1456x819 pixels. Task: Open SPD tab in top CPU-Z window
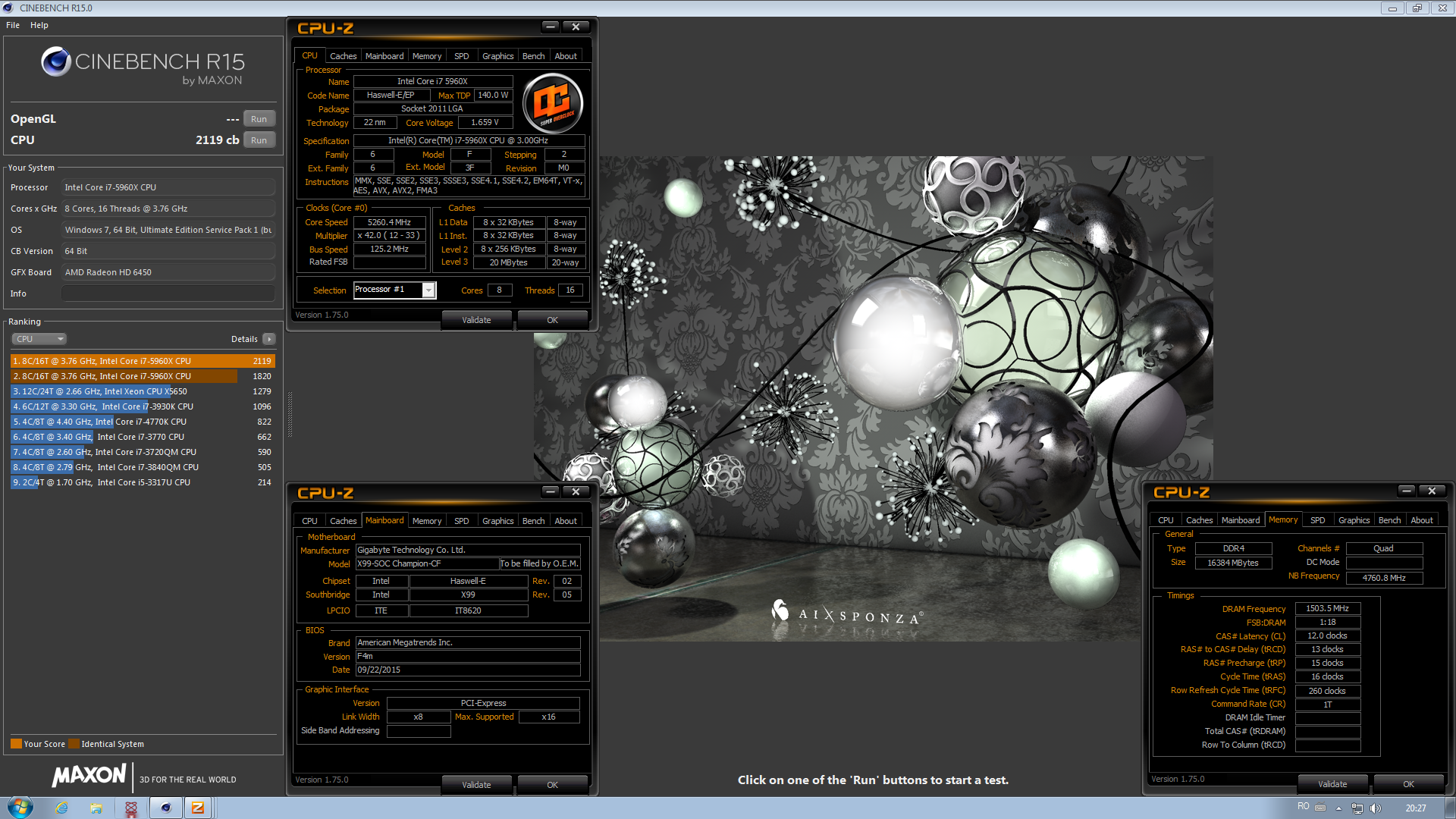pyautogui.click(x=462, y=56)
